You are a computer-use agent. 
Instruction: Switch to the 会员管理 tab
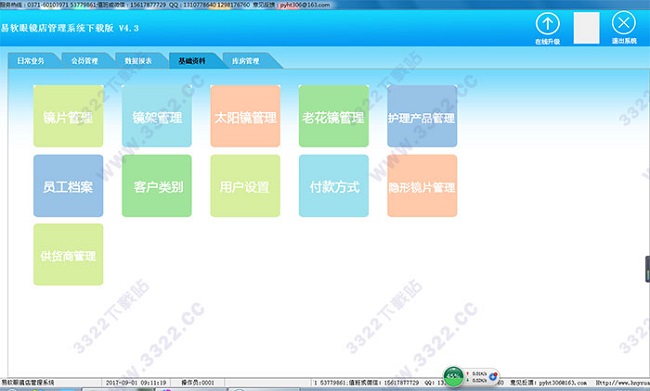click(x=86, y=61)
